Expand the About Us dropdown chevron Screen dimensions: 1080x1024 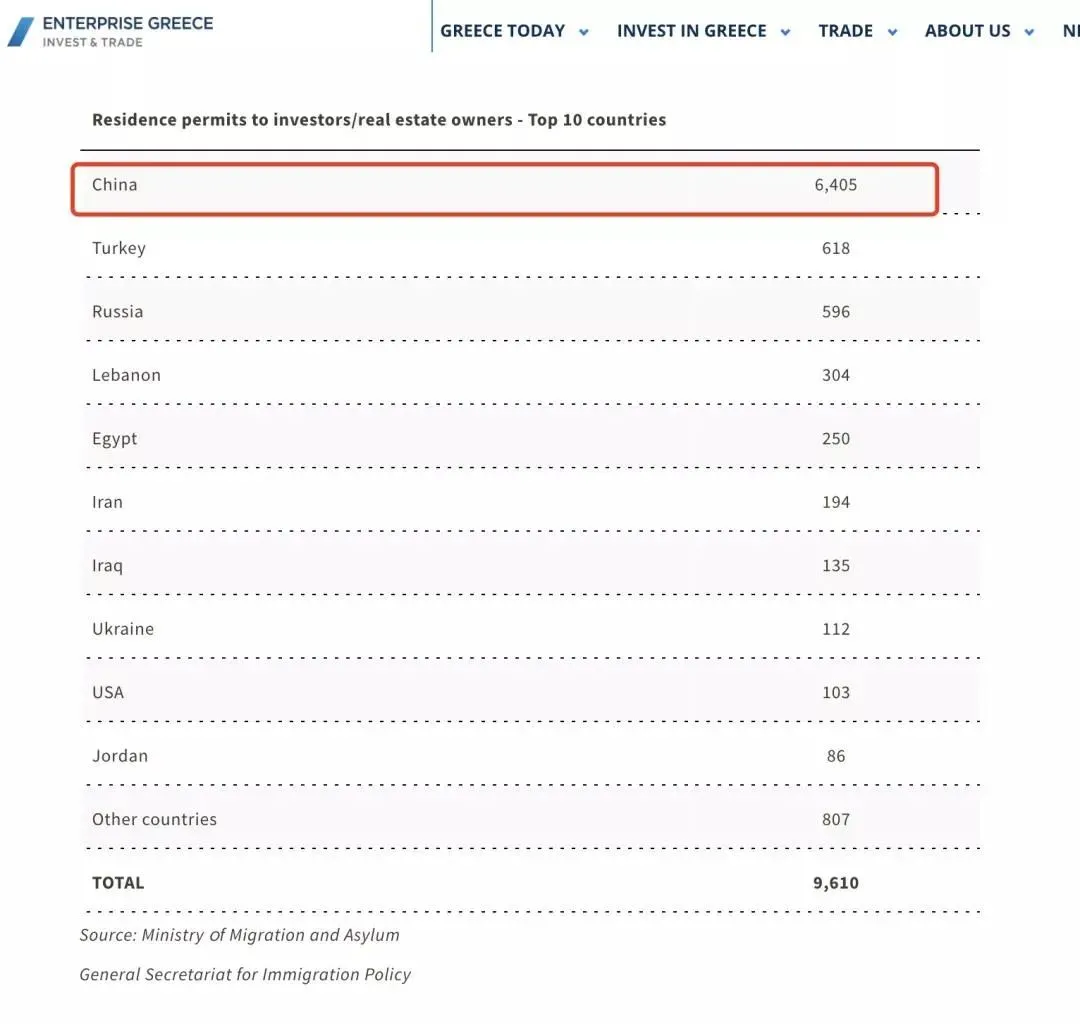(1029, 32)
